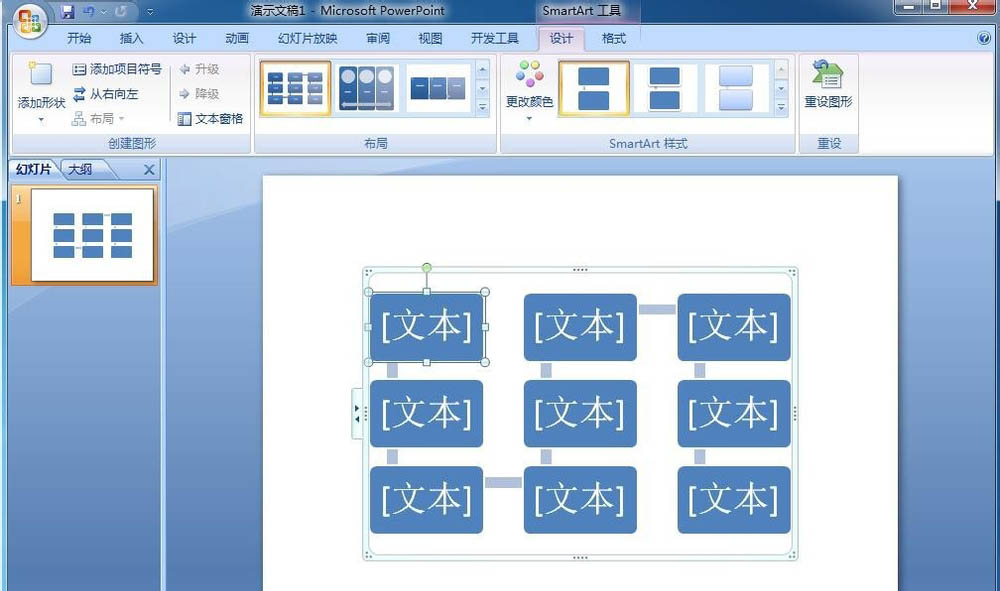
Task: Select the third light SmartArt style thumbnail
Action: click(736, 88)
